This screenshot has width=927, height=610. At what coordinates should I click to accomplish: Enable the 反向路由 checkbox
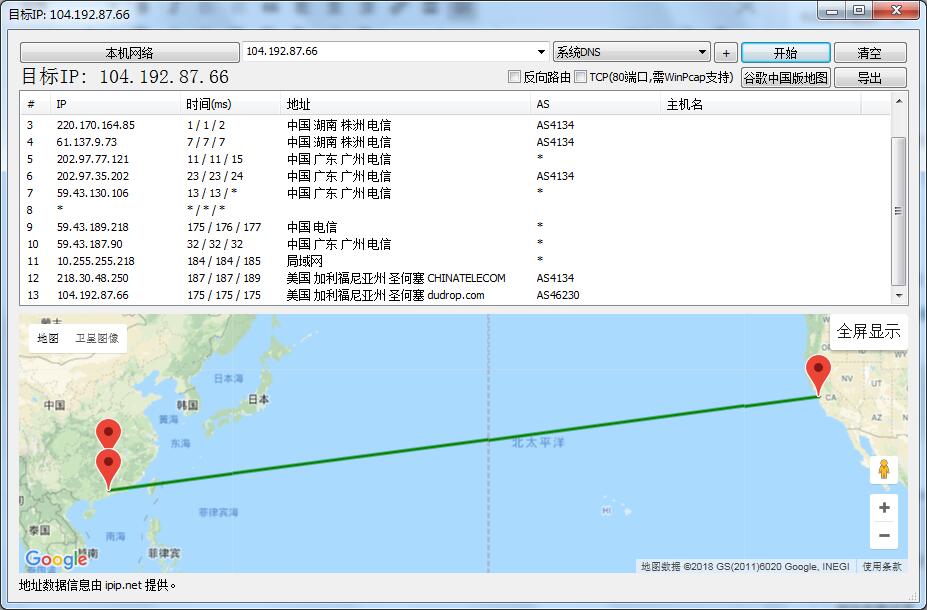(515, 77)
